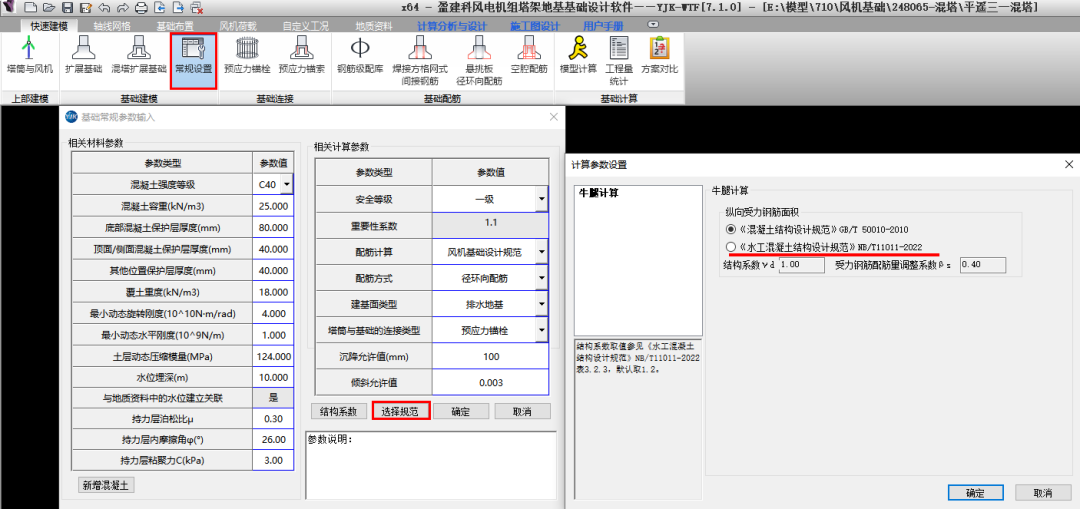Select 水工混凝土结构设计规范 NB/T11011-2022 radio
This screenshot has width=1080, height=509.
731,247
